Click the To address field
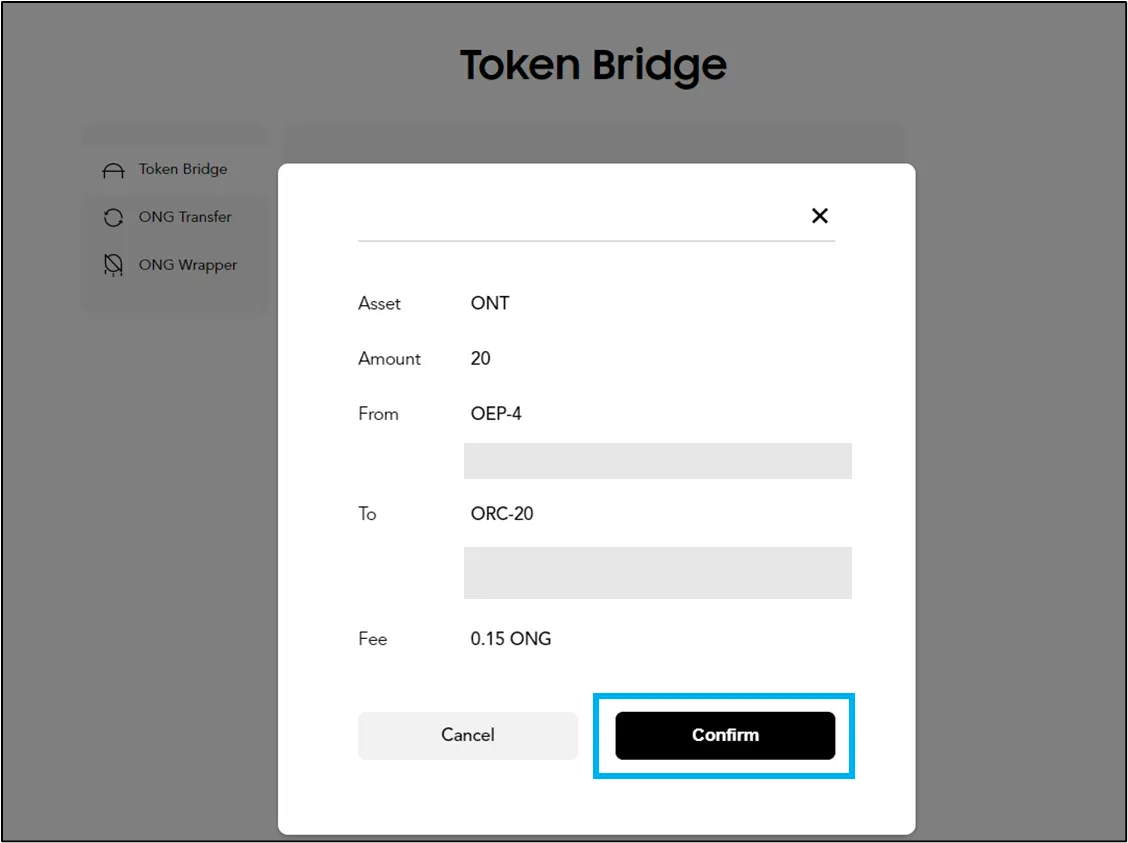The height and width of the screenshot is (843, 1128). click(657, 572)
